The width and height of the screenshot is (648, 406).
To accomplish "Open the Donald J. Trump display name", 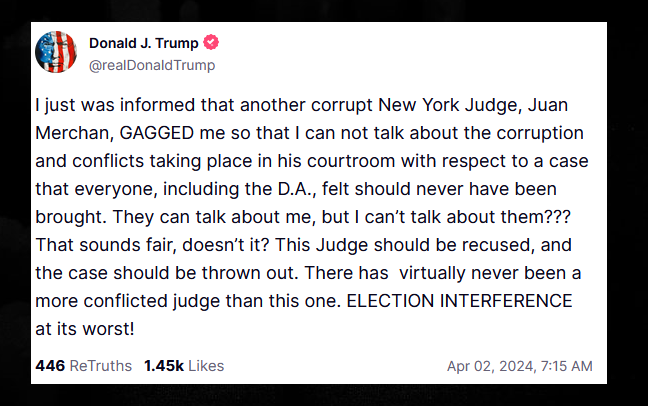I will (x=144, y=43).
